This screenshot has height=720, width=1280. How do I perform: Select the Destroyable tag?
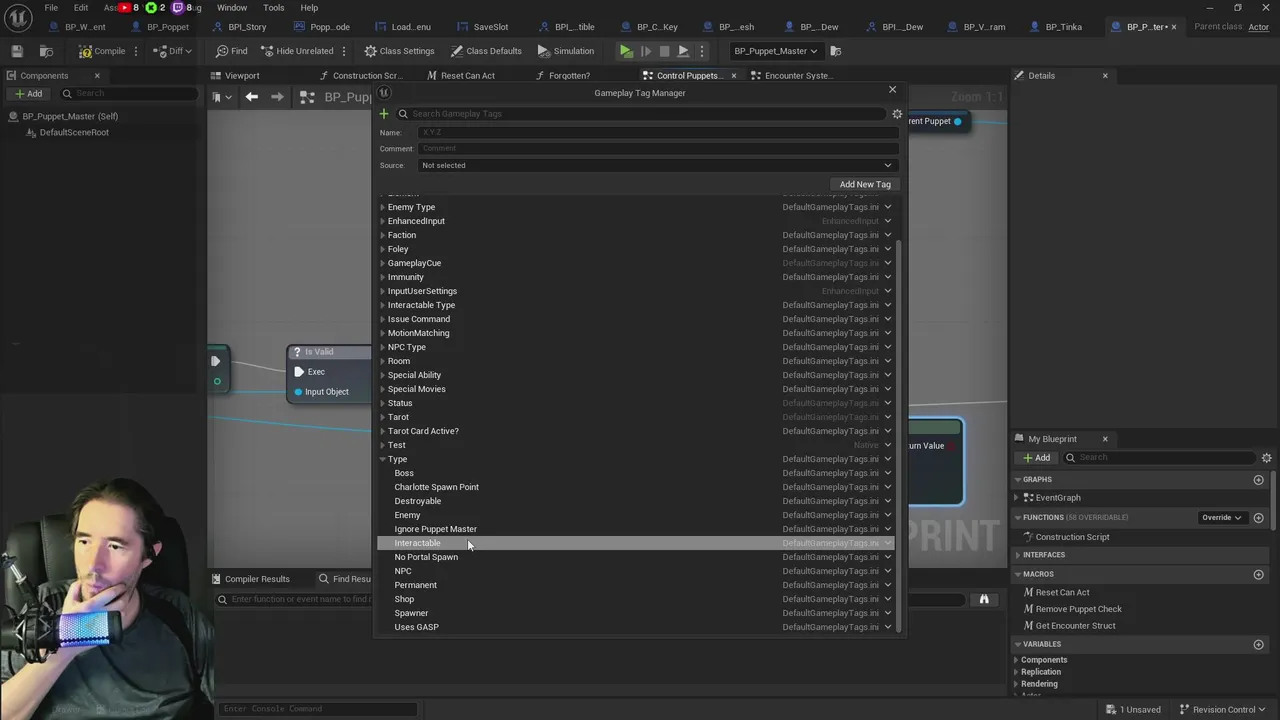point(417,501)
